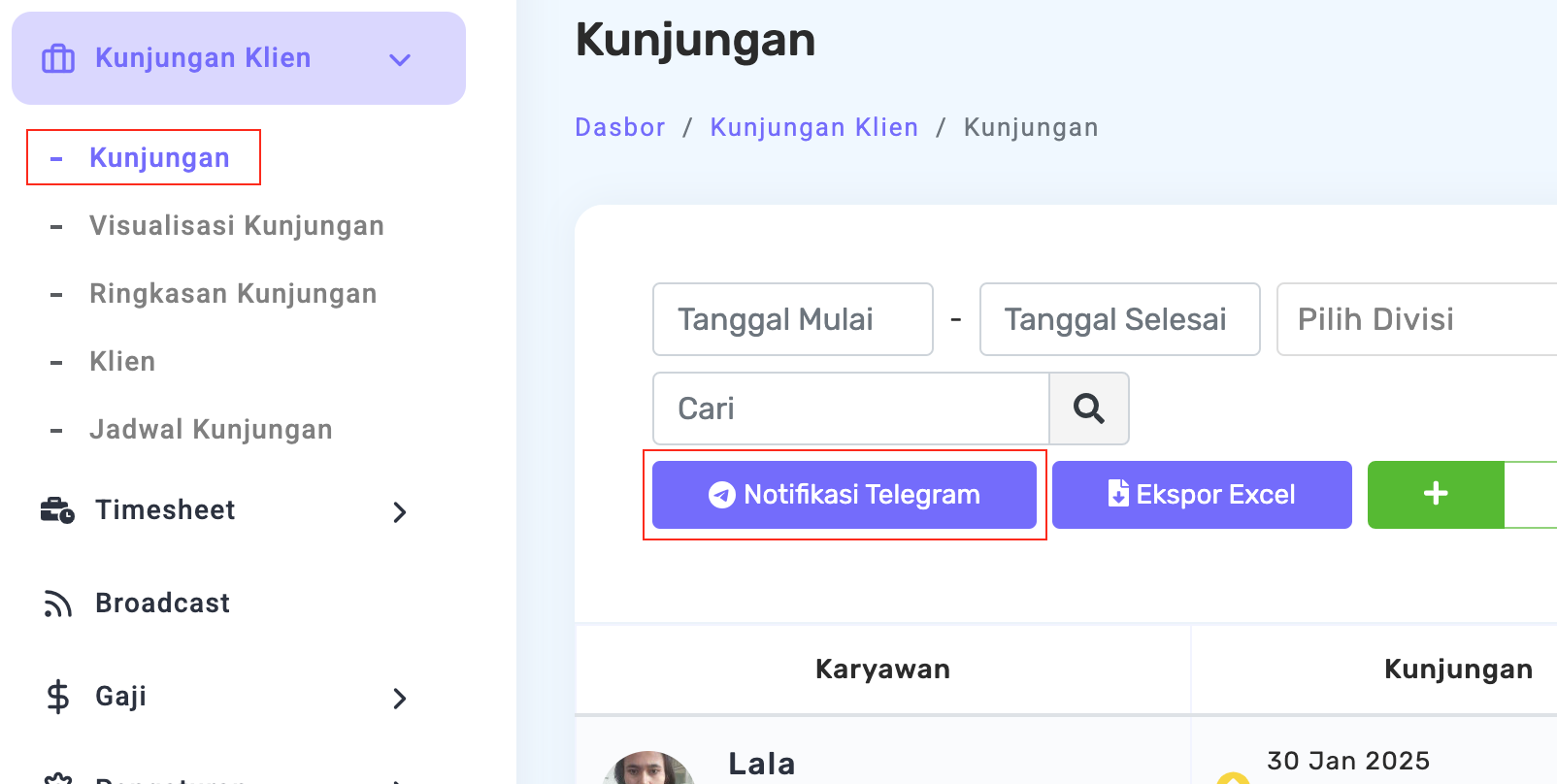This screenshot has height=784, width=1557.
Task: Click Lala's profile photo
Action: 648,768
